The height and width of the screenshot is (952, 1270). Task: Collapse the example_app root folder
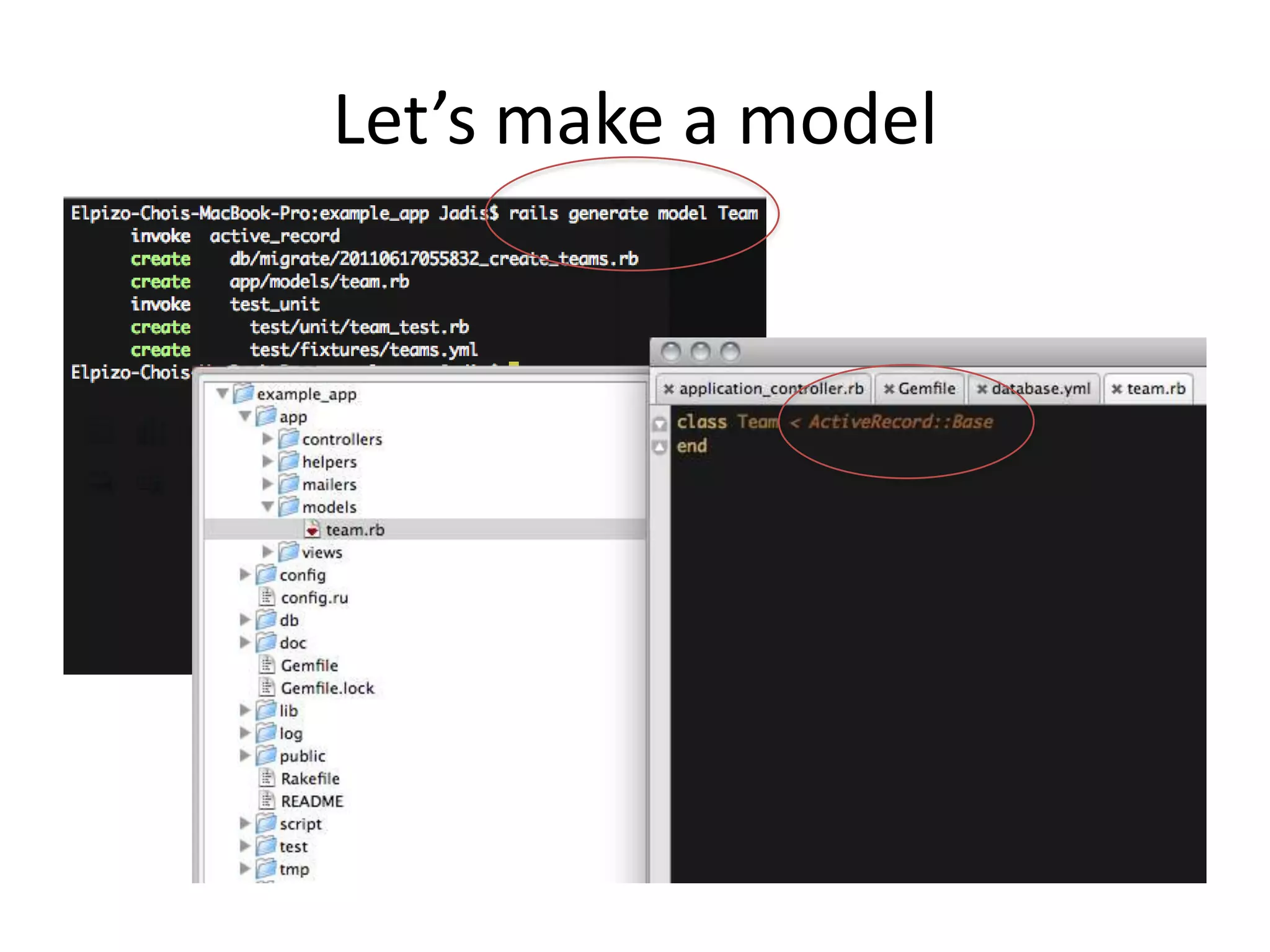point(223,393)
